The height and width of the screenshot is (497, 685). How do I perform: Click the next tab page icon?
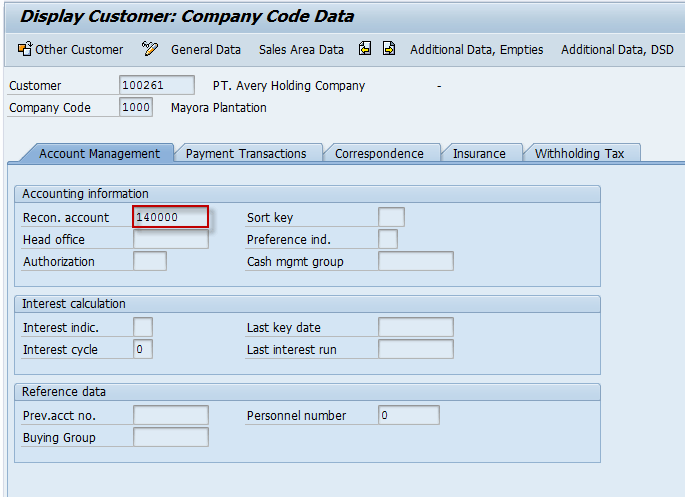point(389,48)
